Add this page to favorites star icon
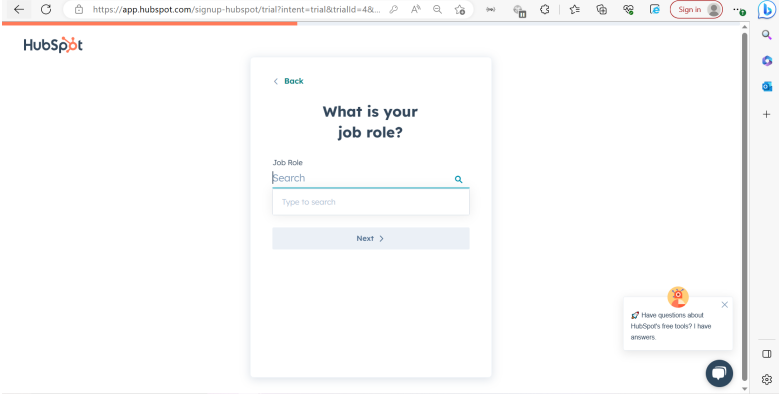Screen dimensions: 779x394 460,9
